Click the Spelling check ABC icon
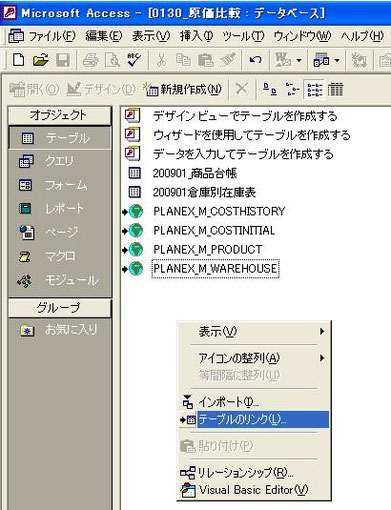 point(134,60)
